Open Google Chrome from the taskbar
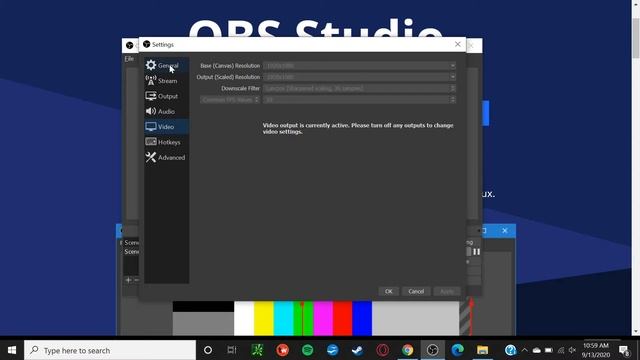 click(x=407, y=350)
